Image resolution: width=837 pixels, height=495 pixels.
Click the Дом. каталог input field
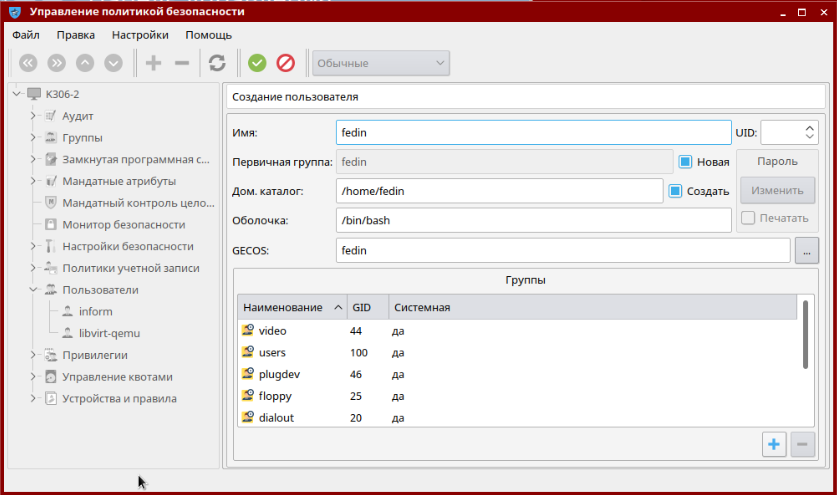pos(500,191)
